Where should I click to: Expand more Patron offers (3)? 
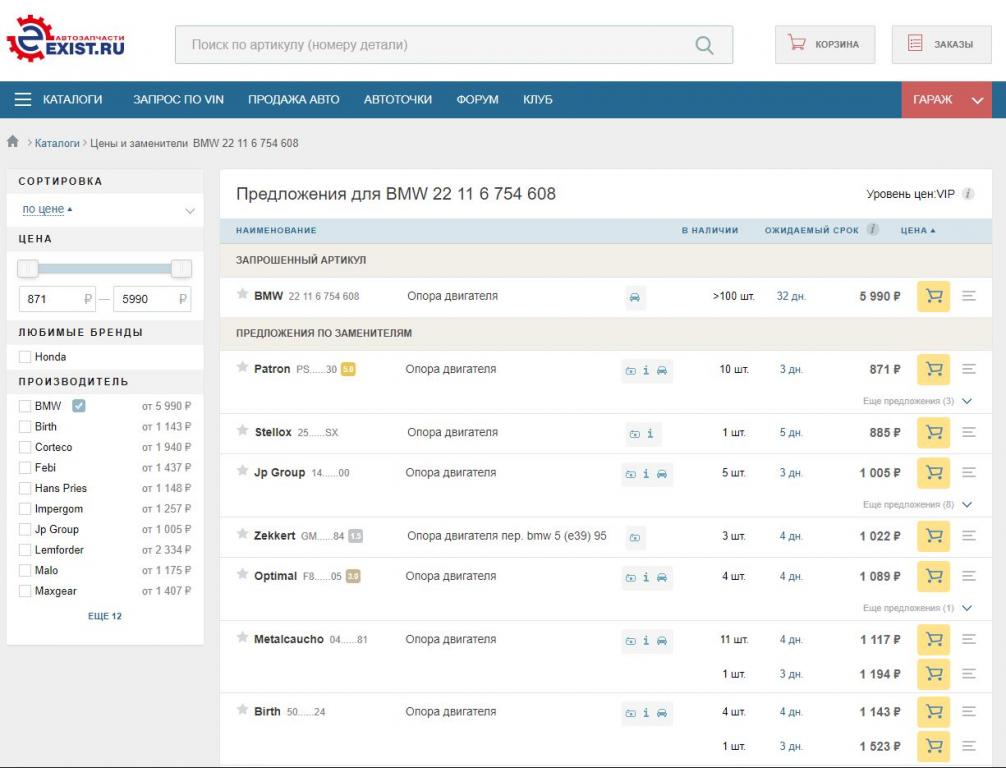917,401
